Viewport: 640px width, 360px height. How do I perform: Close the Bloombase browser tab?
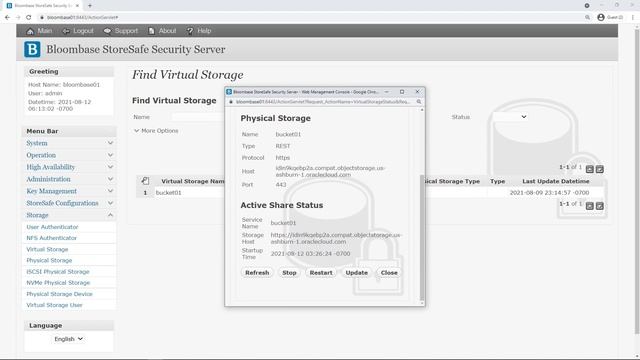(x=77, y=6)
